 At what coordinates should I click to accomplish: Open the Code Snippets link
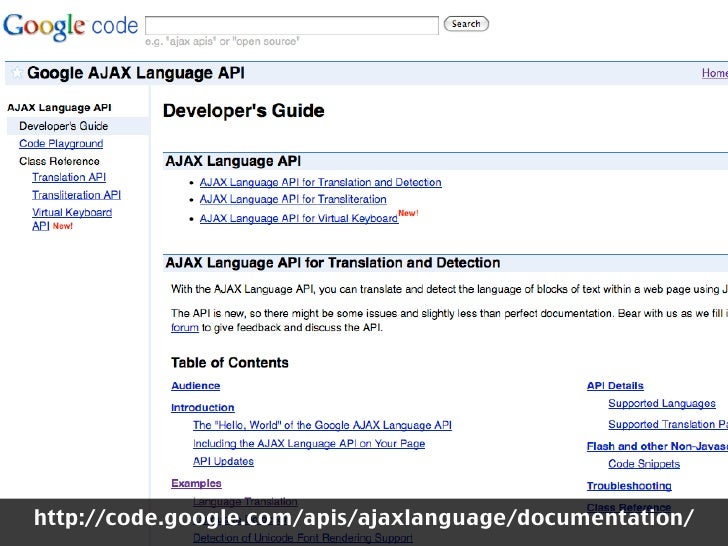643,464
